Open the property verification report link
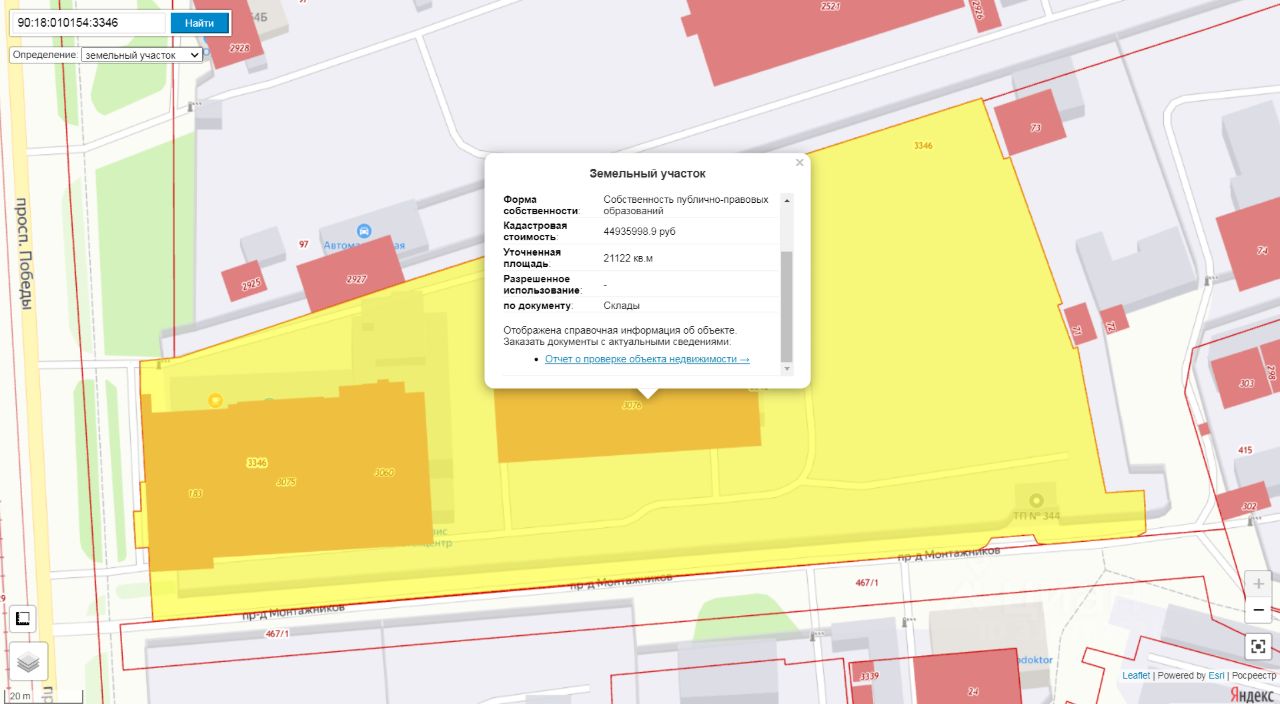The height and width of the screenshot is (704, 1280). (646, 359)
